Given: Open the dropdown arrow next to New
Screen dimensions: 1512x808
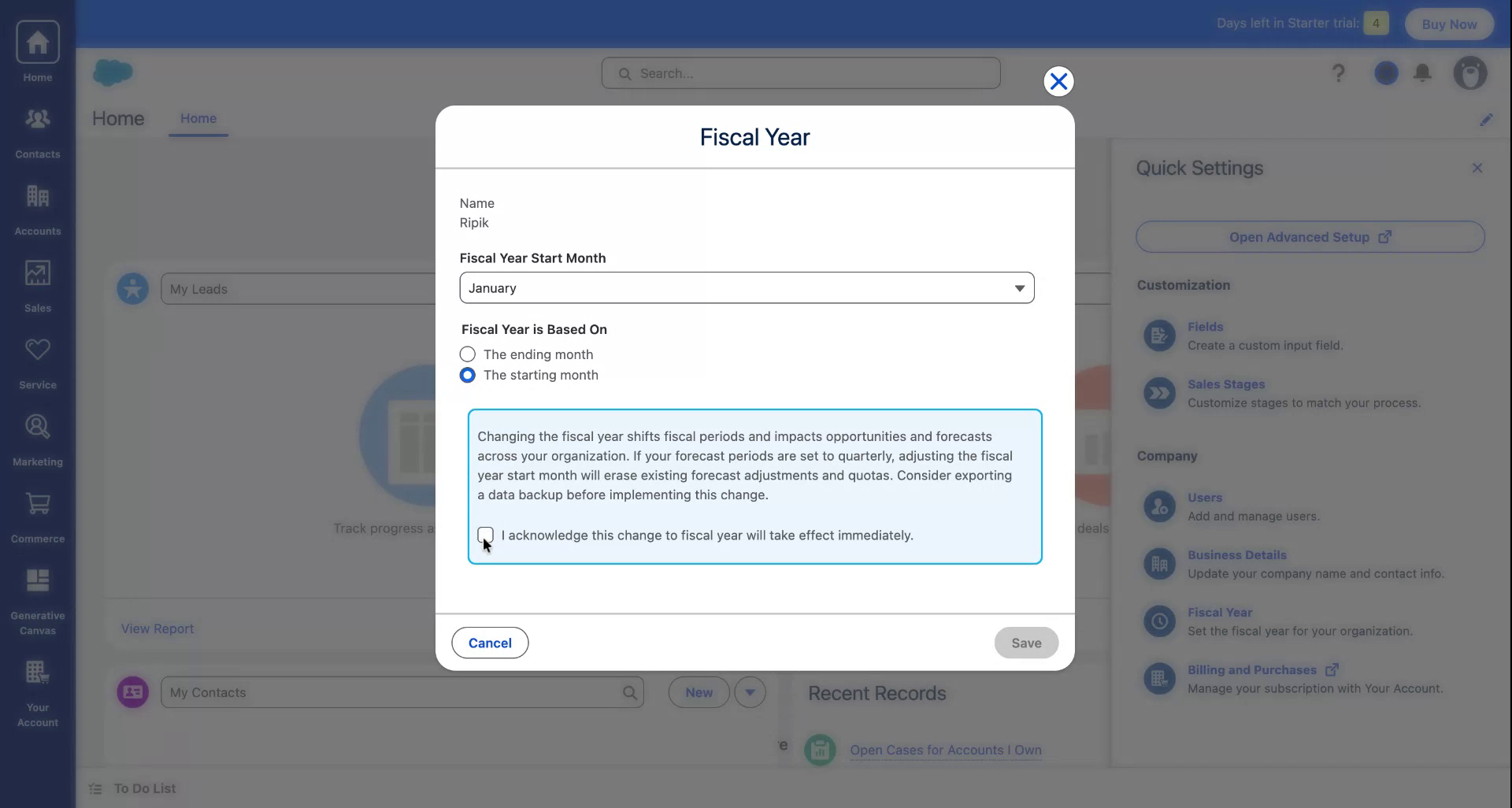Looking at the screenshot, I should [x=750, y=692].
